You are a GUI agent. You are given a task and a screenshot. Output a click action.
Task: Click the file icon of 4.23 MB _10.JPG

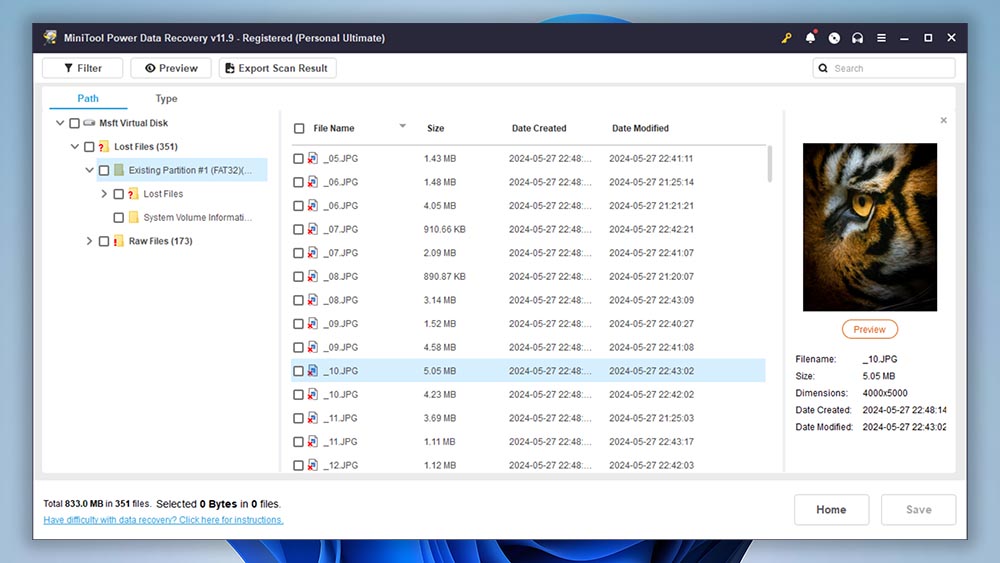[312, 394]
